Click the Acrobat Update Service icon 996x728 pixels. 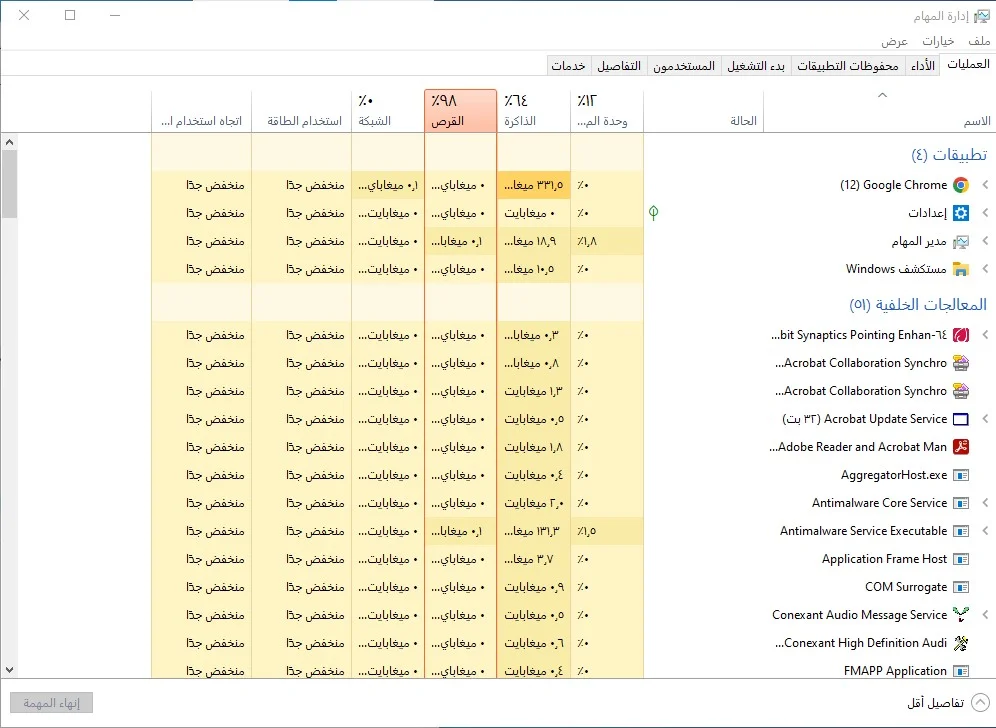[960, 419]
